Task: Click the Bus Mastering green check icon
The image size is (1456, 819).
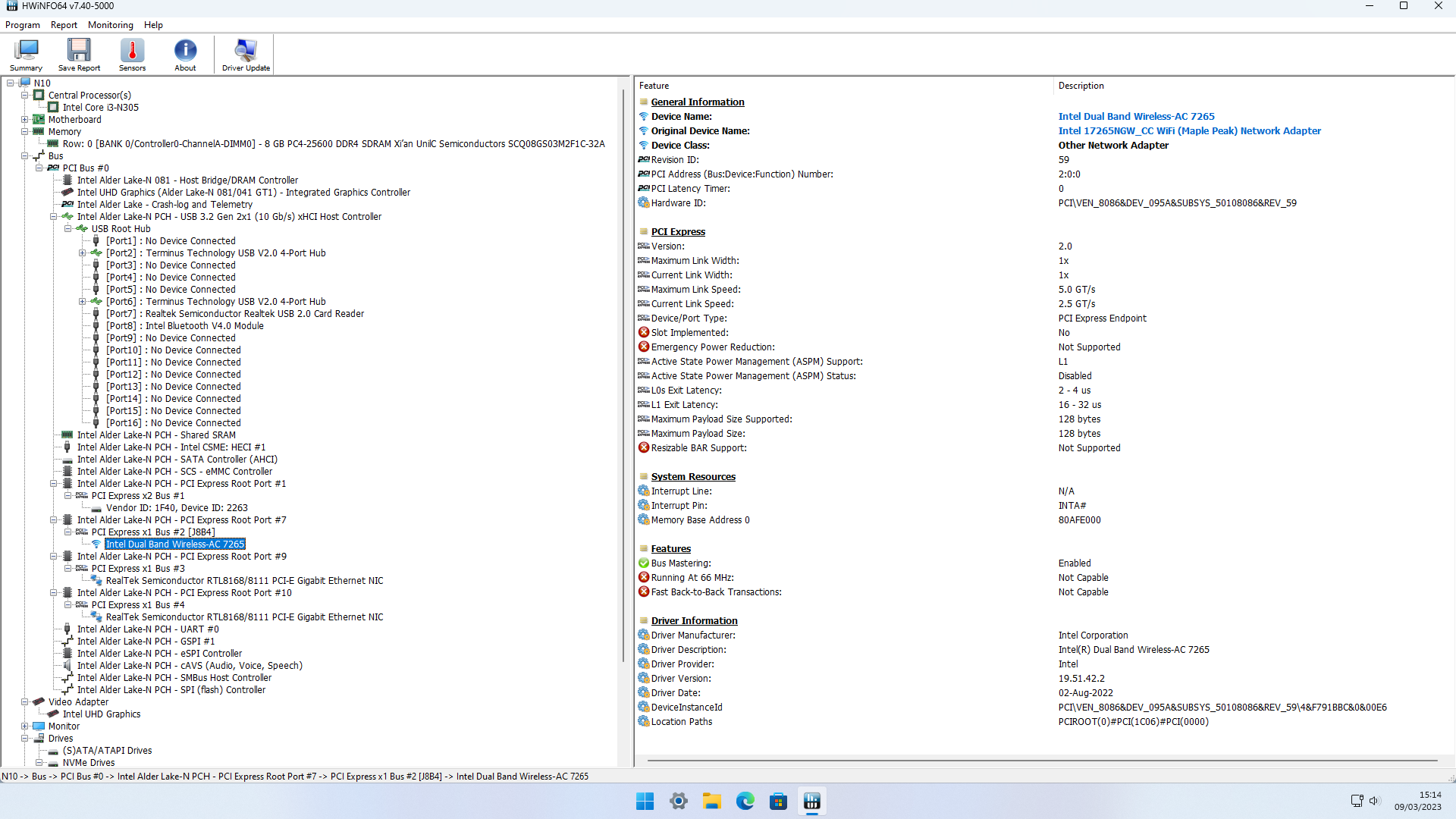Action: tap(643, 563)
